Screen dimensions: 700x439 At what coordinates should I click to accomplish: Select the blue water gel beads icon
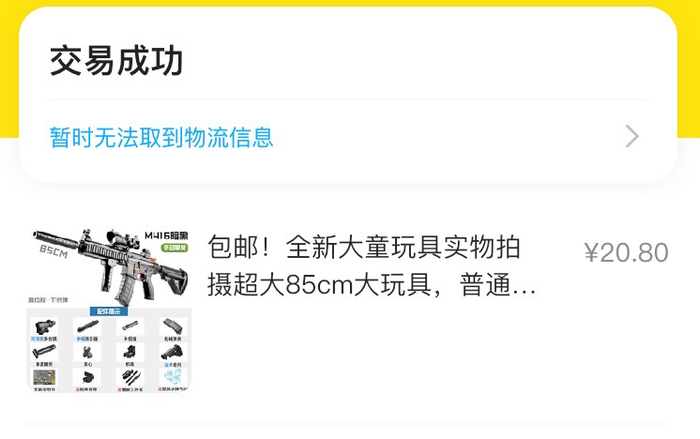173,377
